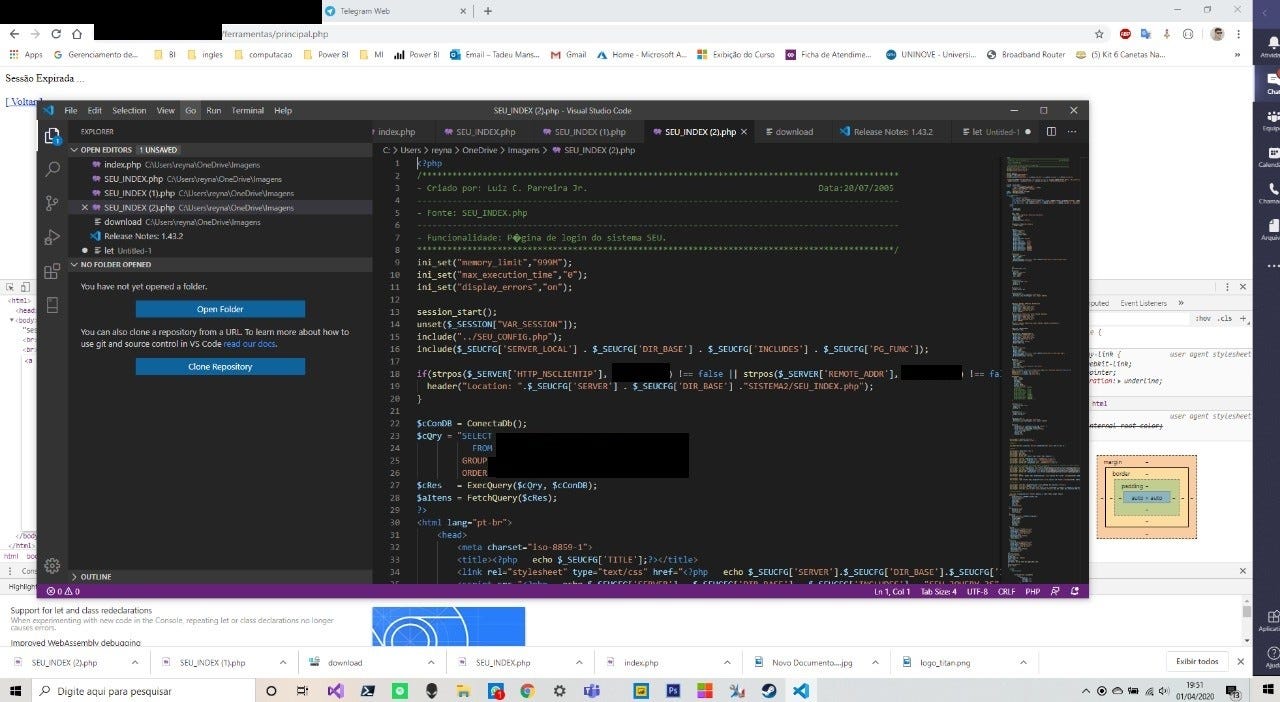Open the File menu in VS Code
Viewport: 1280px width, 702px height.
(70, 111)
